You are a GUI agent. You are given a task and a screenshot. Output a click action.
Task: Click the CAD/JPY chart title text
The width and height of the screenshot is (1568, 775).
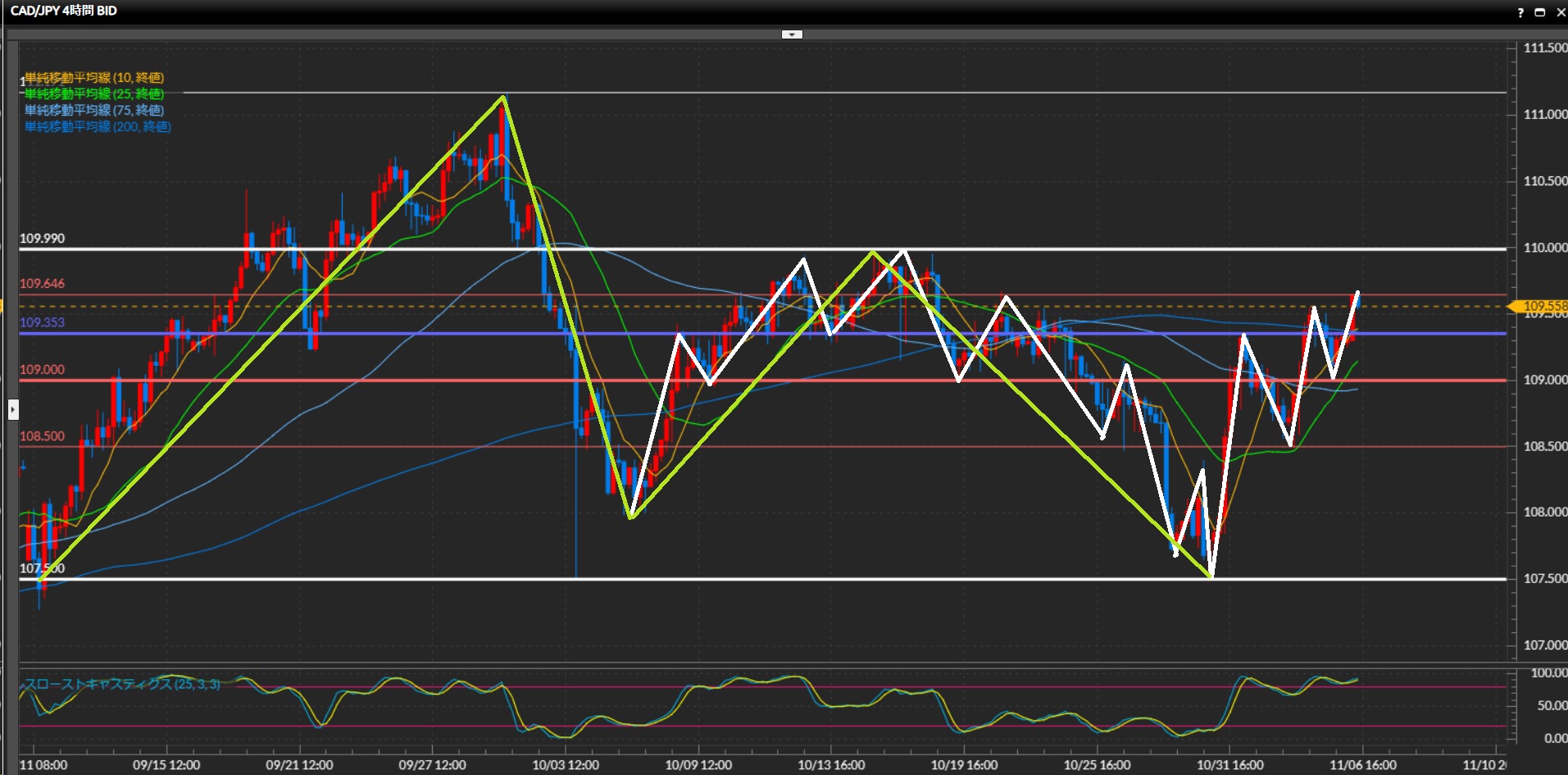[x=63, y=11]
